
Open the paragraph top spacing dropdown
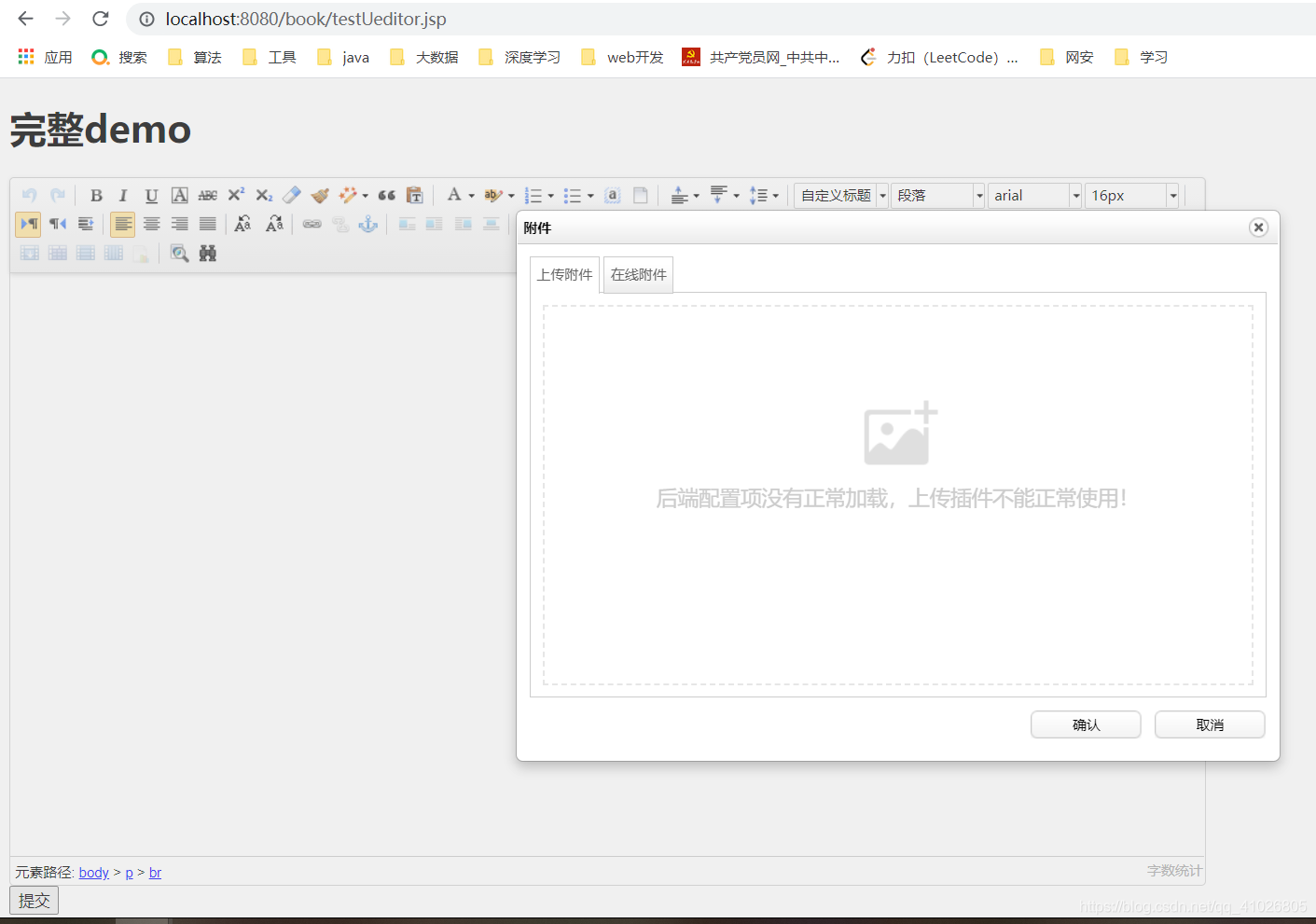pyautogui.click(x=696, y=196)
